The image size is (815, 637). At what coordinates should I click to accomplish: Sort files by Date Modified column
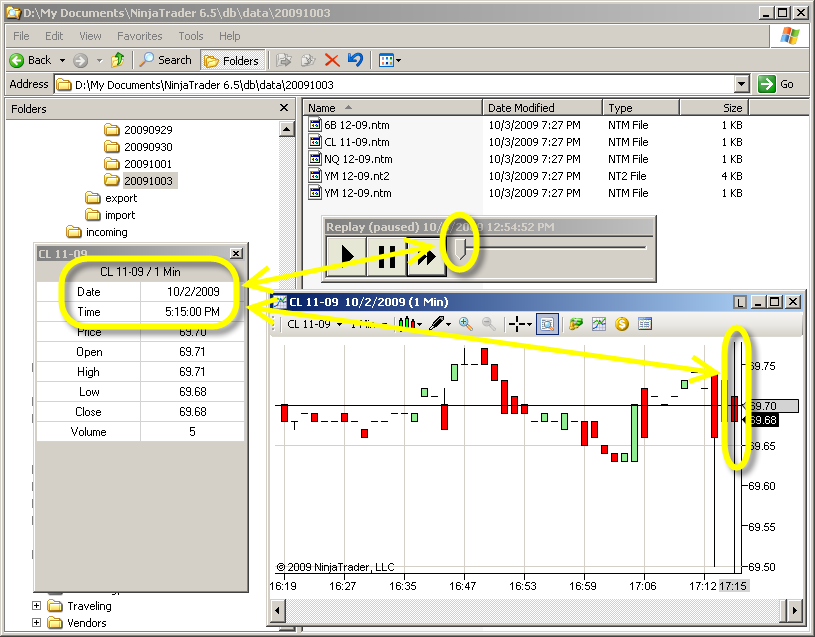point(542,108)
